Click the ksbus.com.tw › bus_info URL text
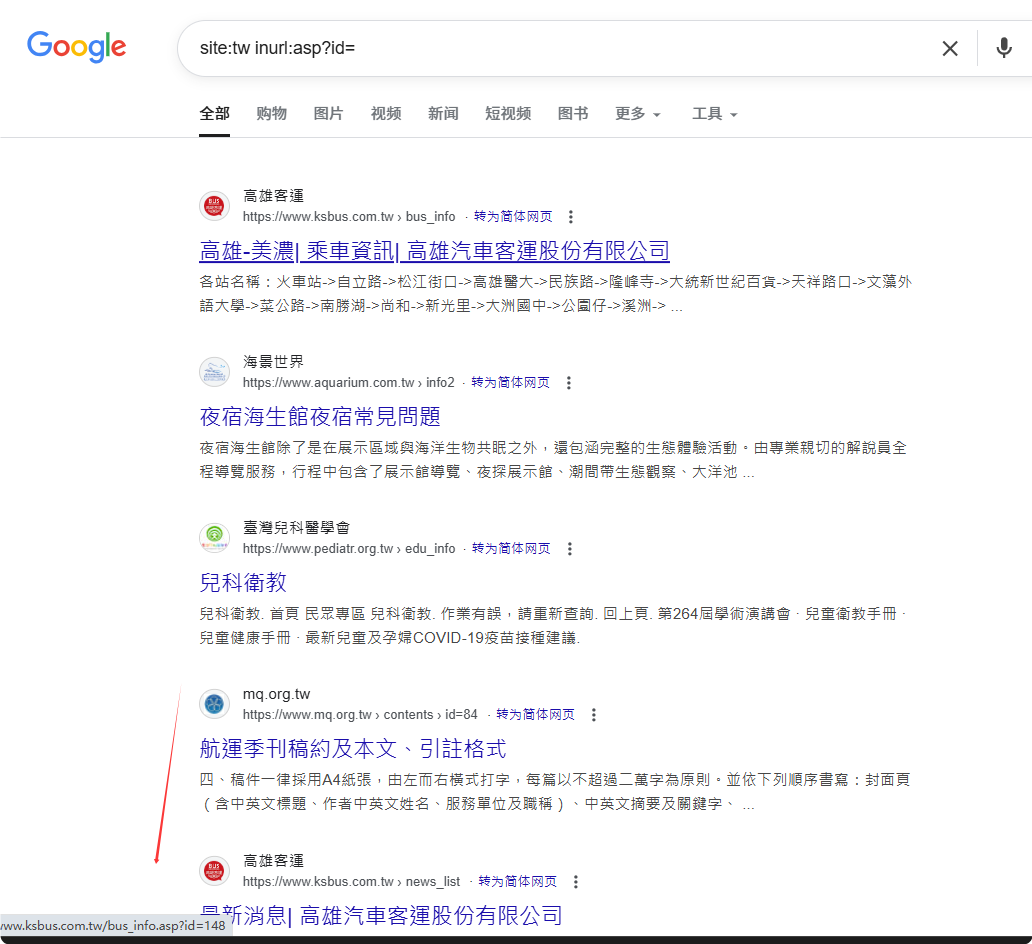 click(x=349, y=217)
